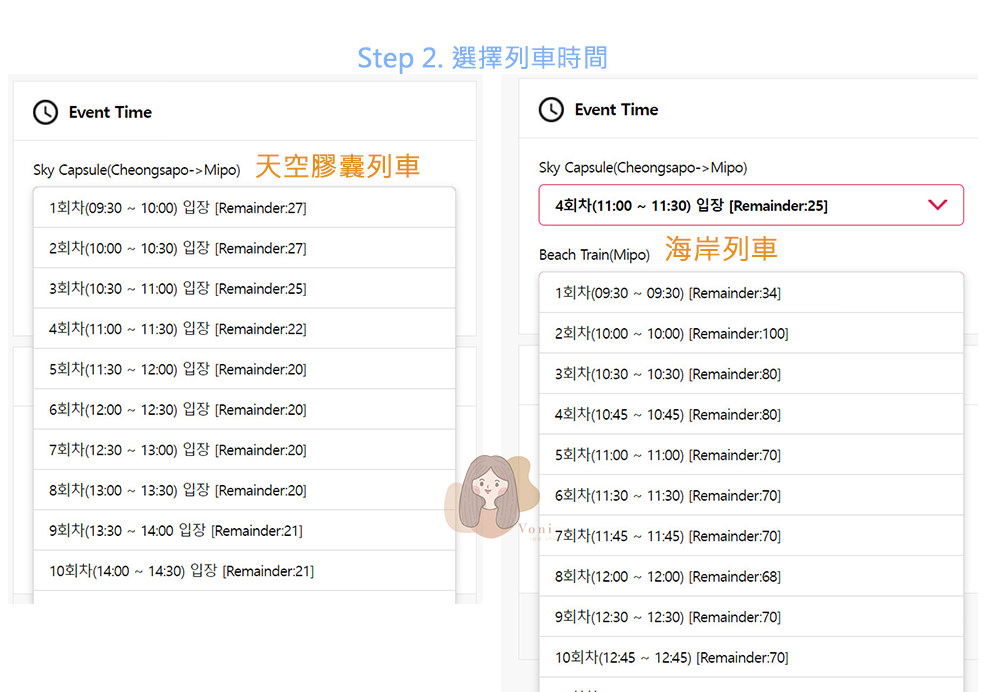The width and height of the screenshot is (1000, 692).
Task: Select Beach Train 8회차(12:00) Remainder:68
Action: coord(750,577)
